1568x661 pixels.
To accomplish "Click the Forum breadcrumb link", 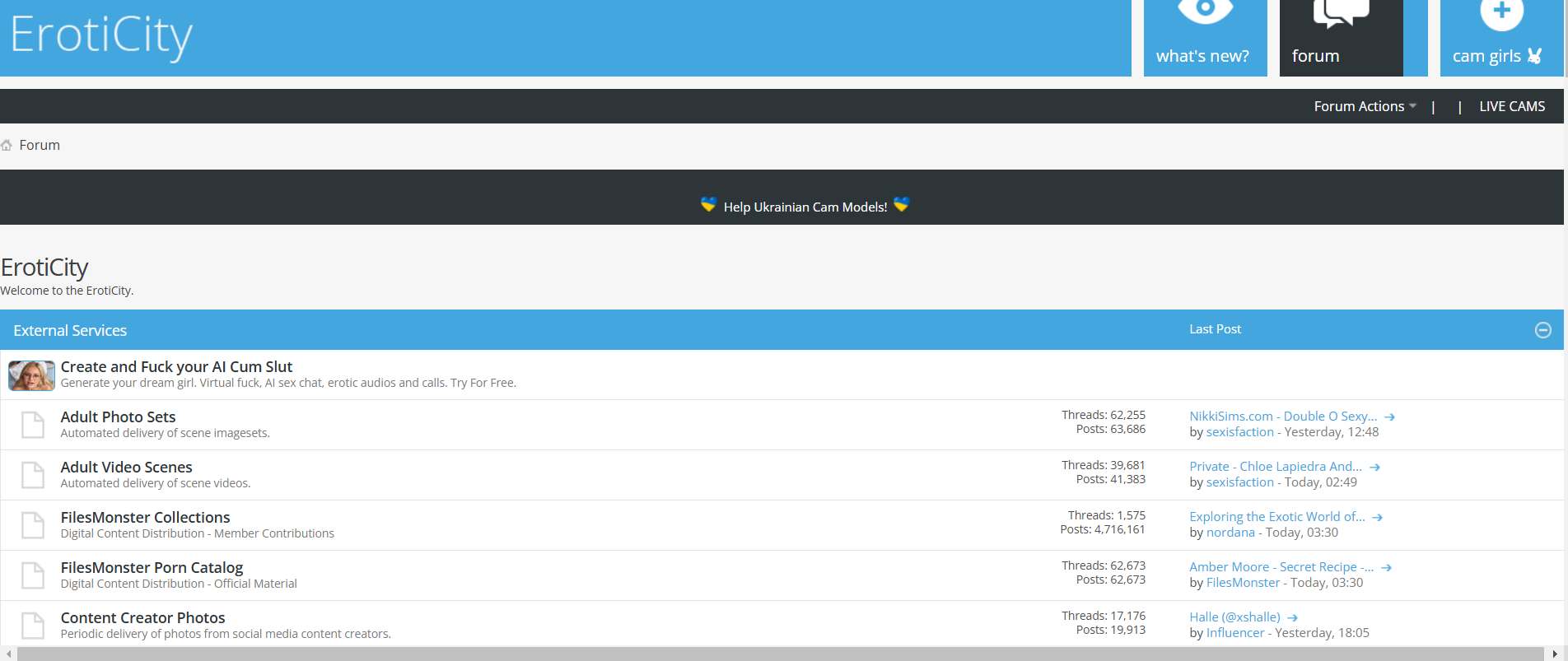I will pos(40,145).
